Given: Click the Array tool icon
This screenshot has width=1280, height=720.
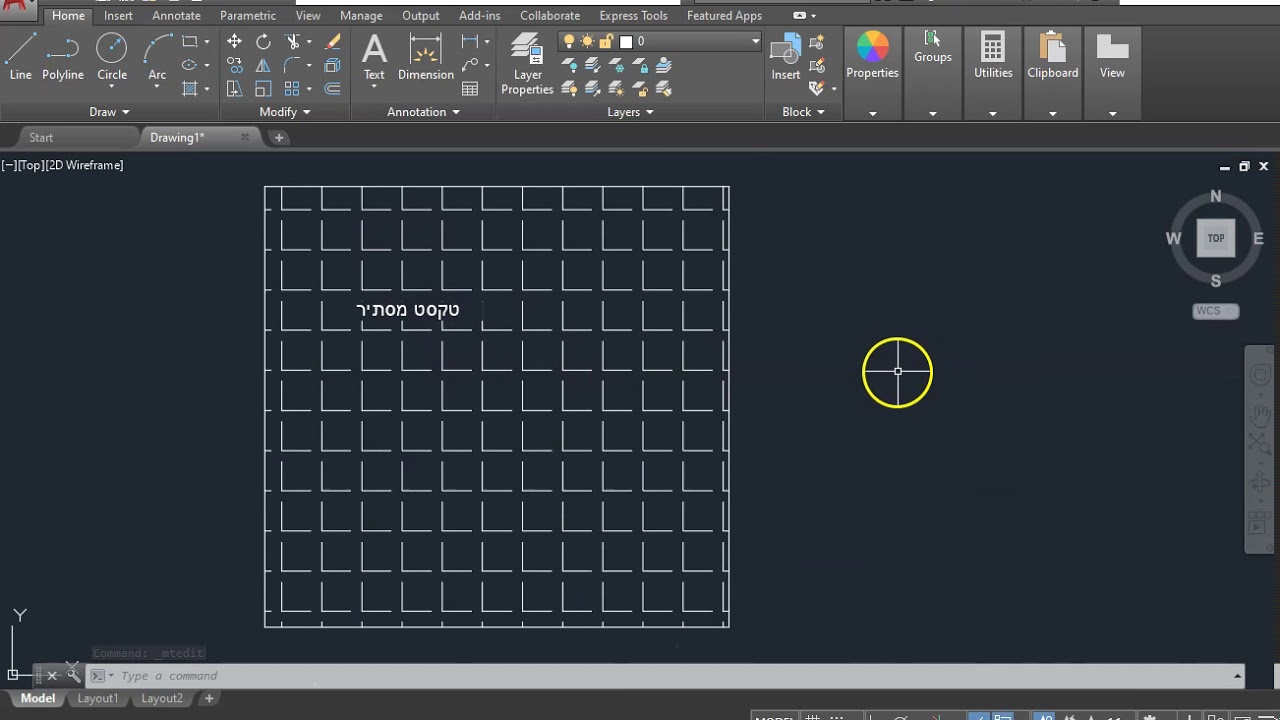Looking at the screenshot, I should pyautogui.click(x=292, y=89).
